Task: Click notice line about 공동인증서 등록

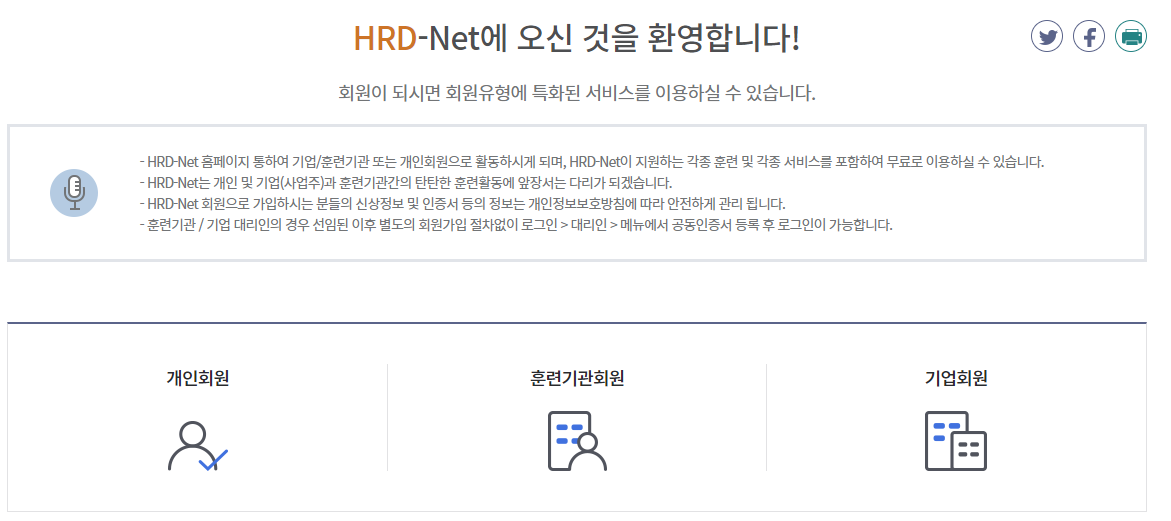Action: click(515, 225)
